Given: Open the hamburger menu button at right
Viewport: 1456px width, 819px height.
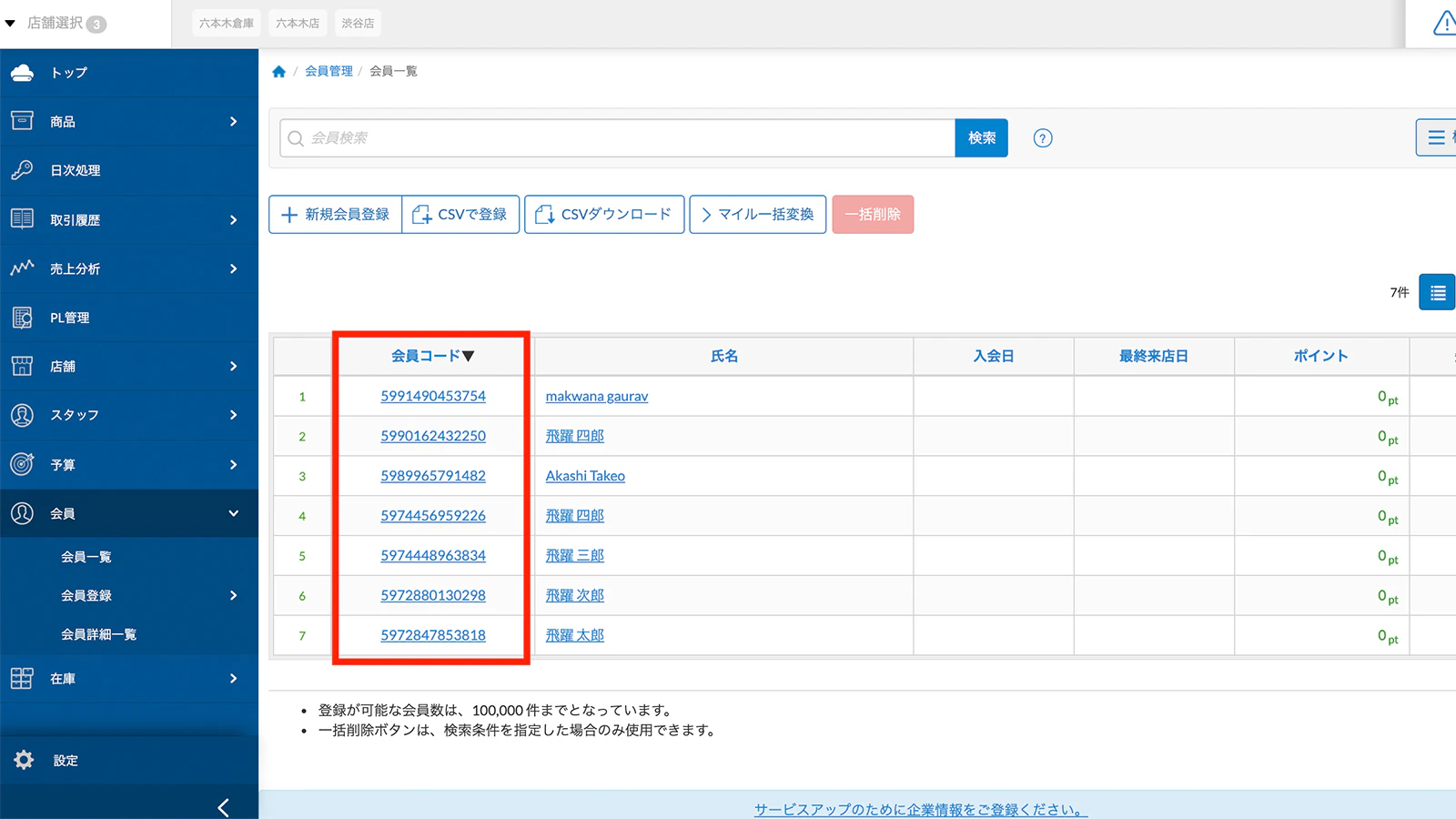Looking at the screenshot, I should [x=1436, y=137].
